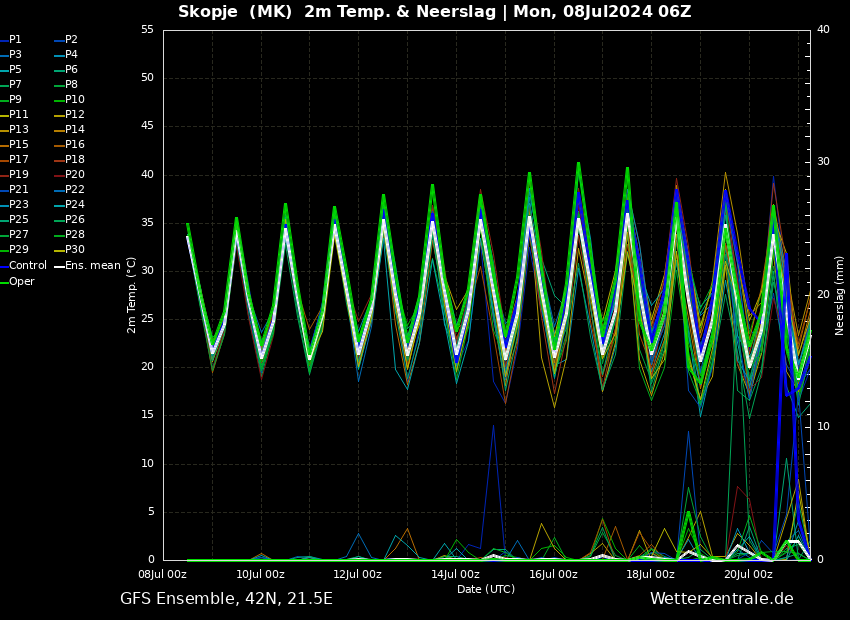Select the Control run legend entry
Screen dimensions: 850x620
click(27, 266)
